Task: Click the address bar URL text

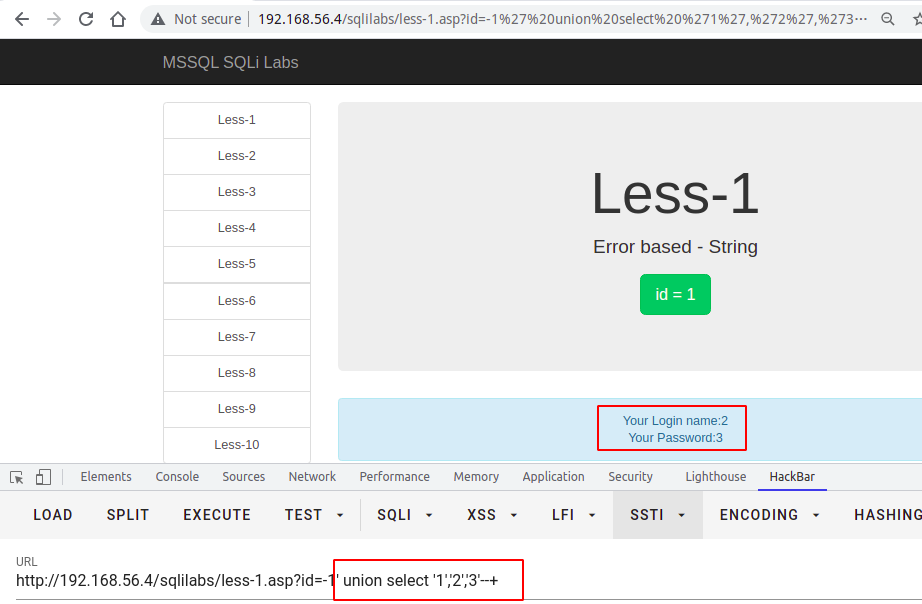Action: 562,19
